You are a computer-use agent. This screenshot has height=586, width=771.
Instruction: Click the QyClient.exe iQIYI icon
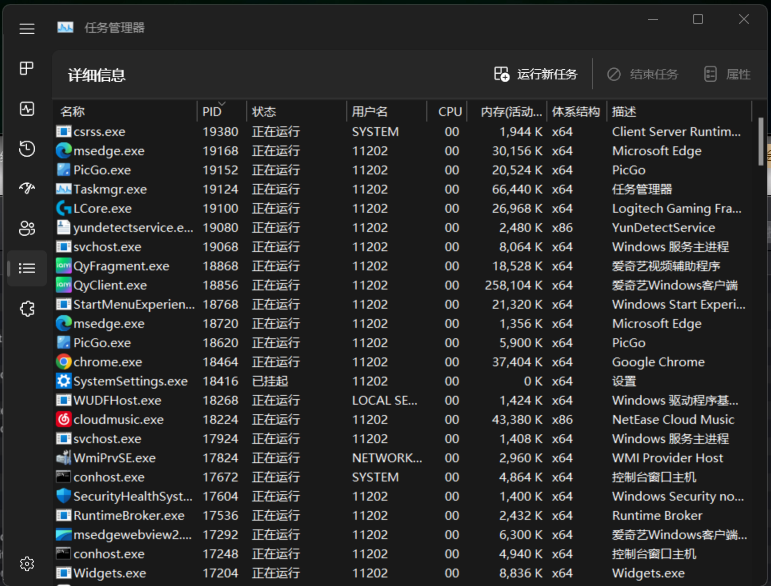pyautogui.click(x=63, y=285)
